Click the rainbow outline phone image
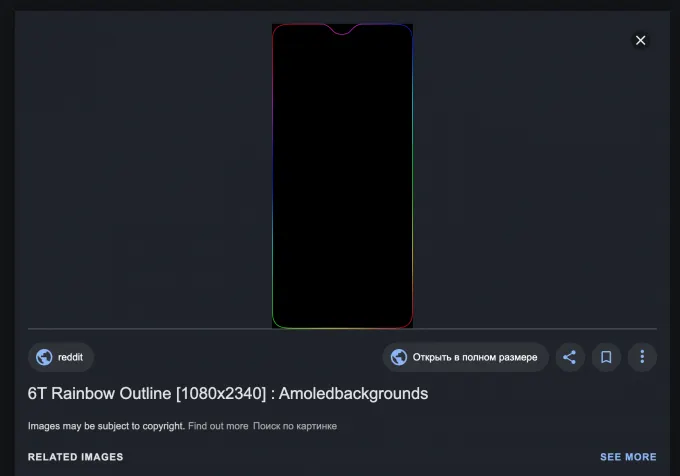680x476 pixels. click(x=342, y=176)
